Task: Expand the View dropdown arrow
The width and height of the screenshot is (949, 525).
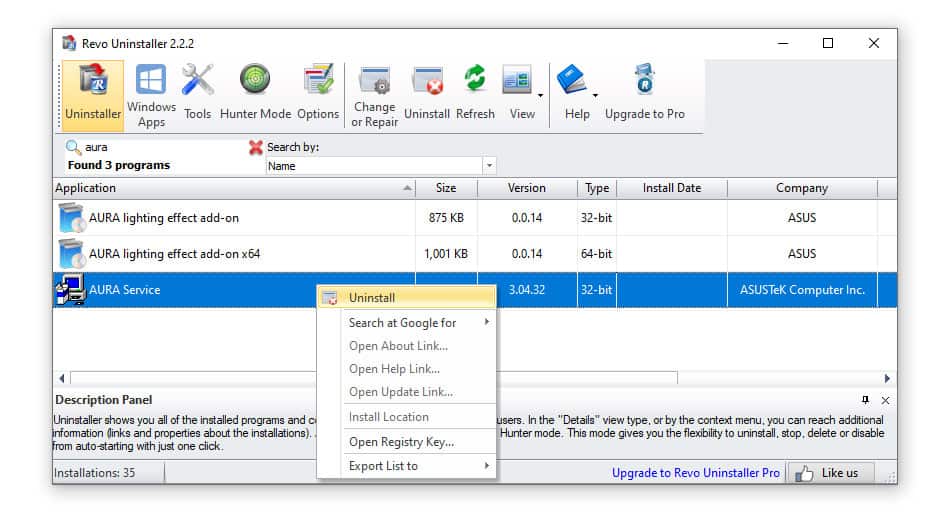Action: (540, 95)
